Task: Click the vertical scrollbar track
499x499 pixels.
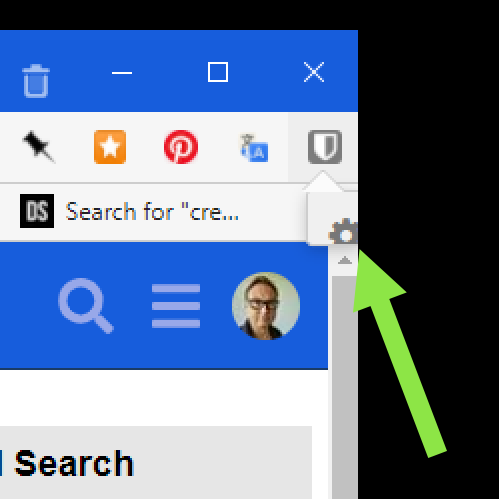Action: [345, 387]
